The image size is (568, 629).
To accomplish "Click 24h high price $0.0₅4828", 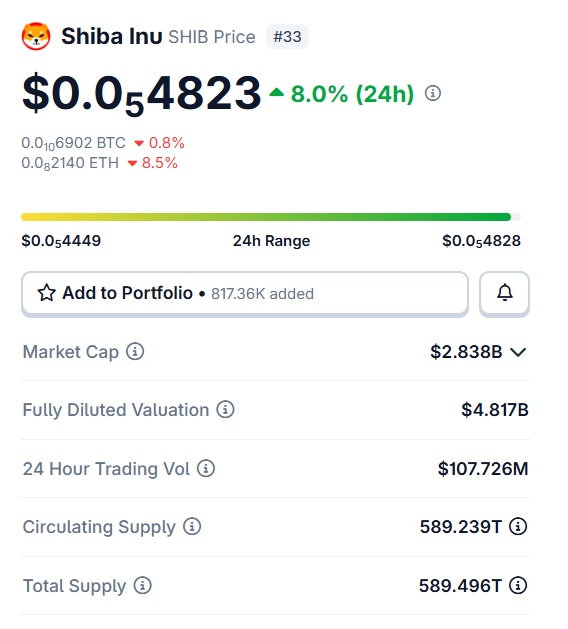I will click(x=481, y=241).
